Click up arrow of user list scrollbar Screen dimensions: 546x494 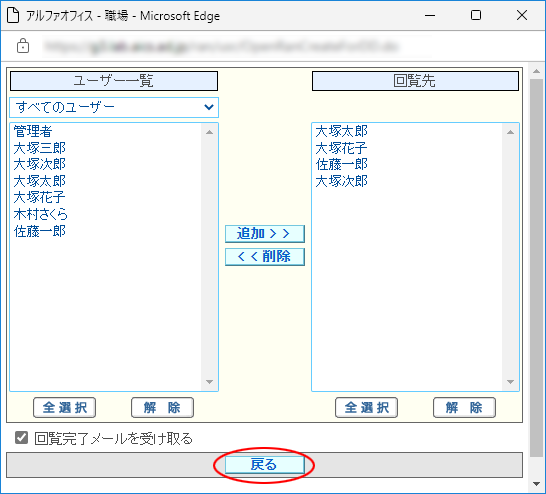click(x=209, y=132)
